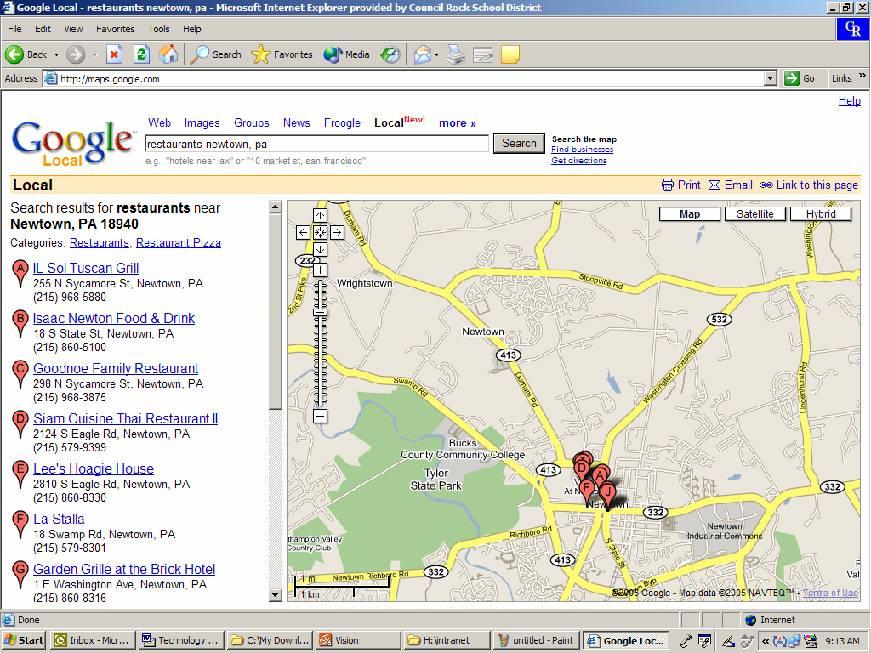Switch to untitled - Paint taskbar button

tap(537, 641)
